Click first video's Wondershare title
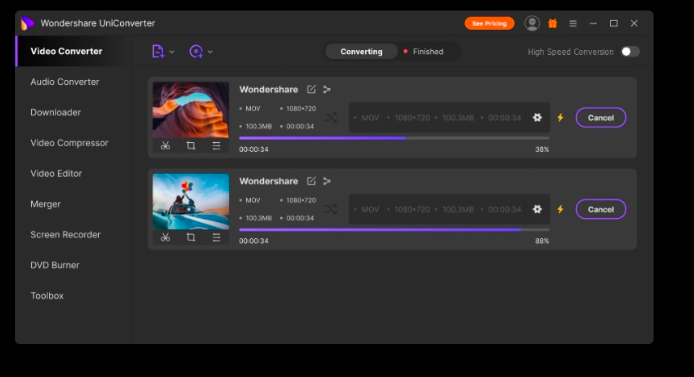The width and height of the screenshot is (694, 377). coord(269,89)
